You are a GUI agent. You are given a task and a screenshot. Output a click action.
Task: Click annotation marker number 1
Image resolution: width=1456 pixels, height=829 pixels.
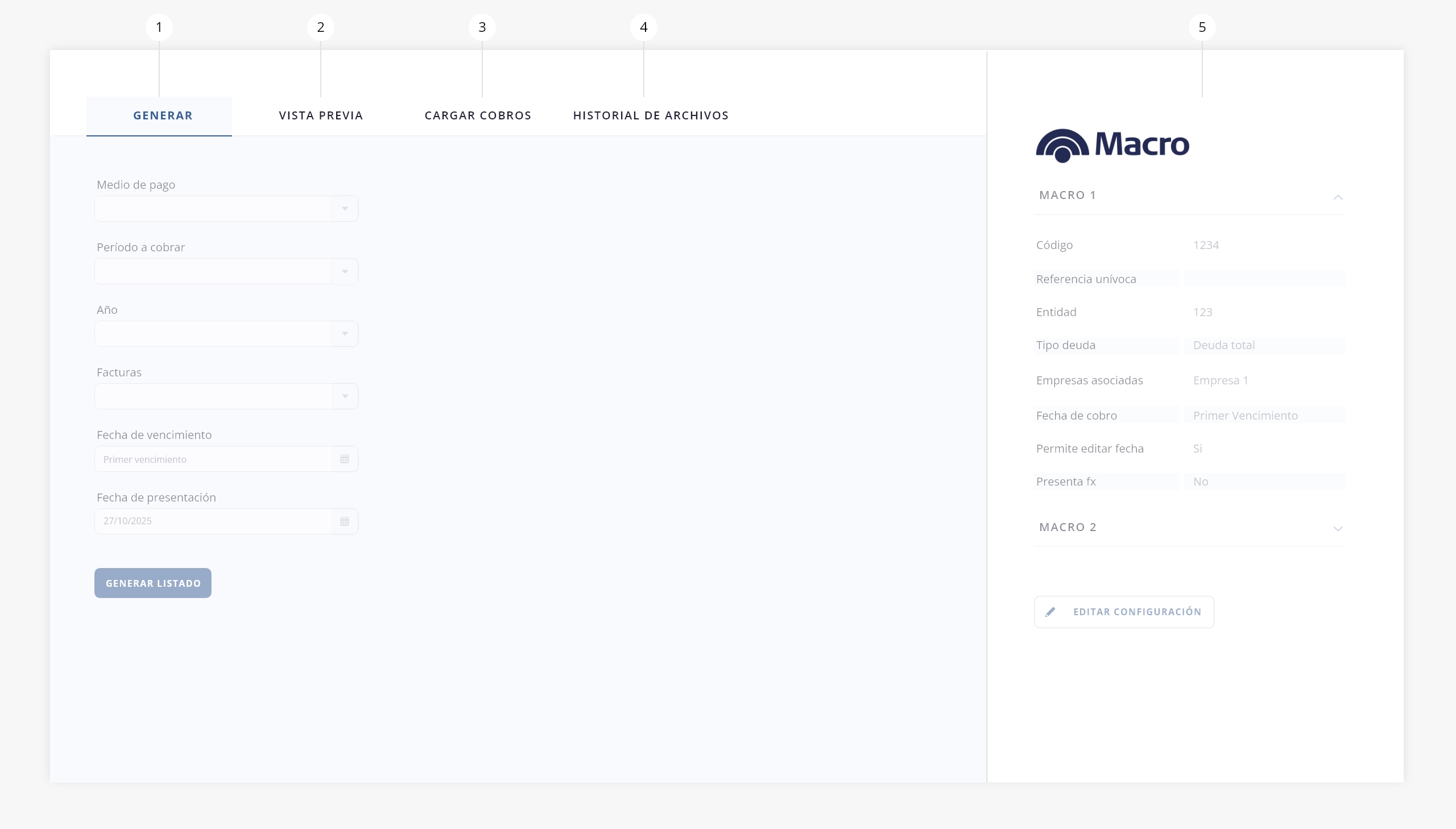[x=159, y=27]
